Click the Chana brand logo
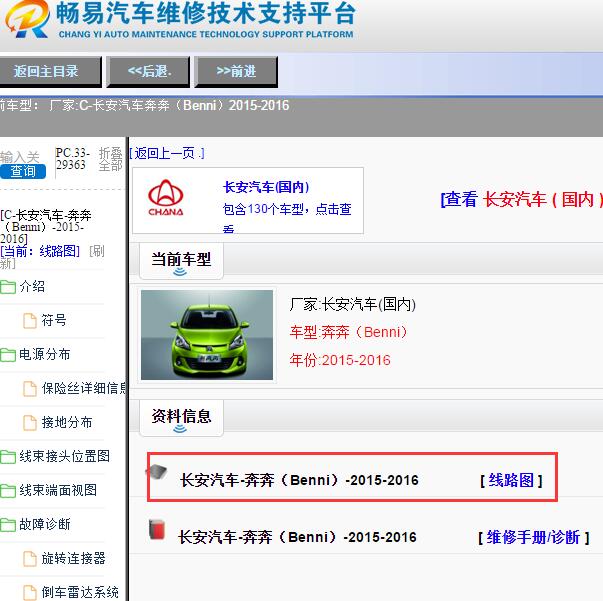603x601 pixels. tap(166, 198)
